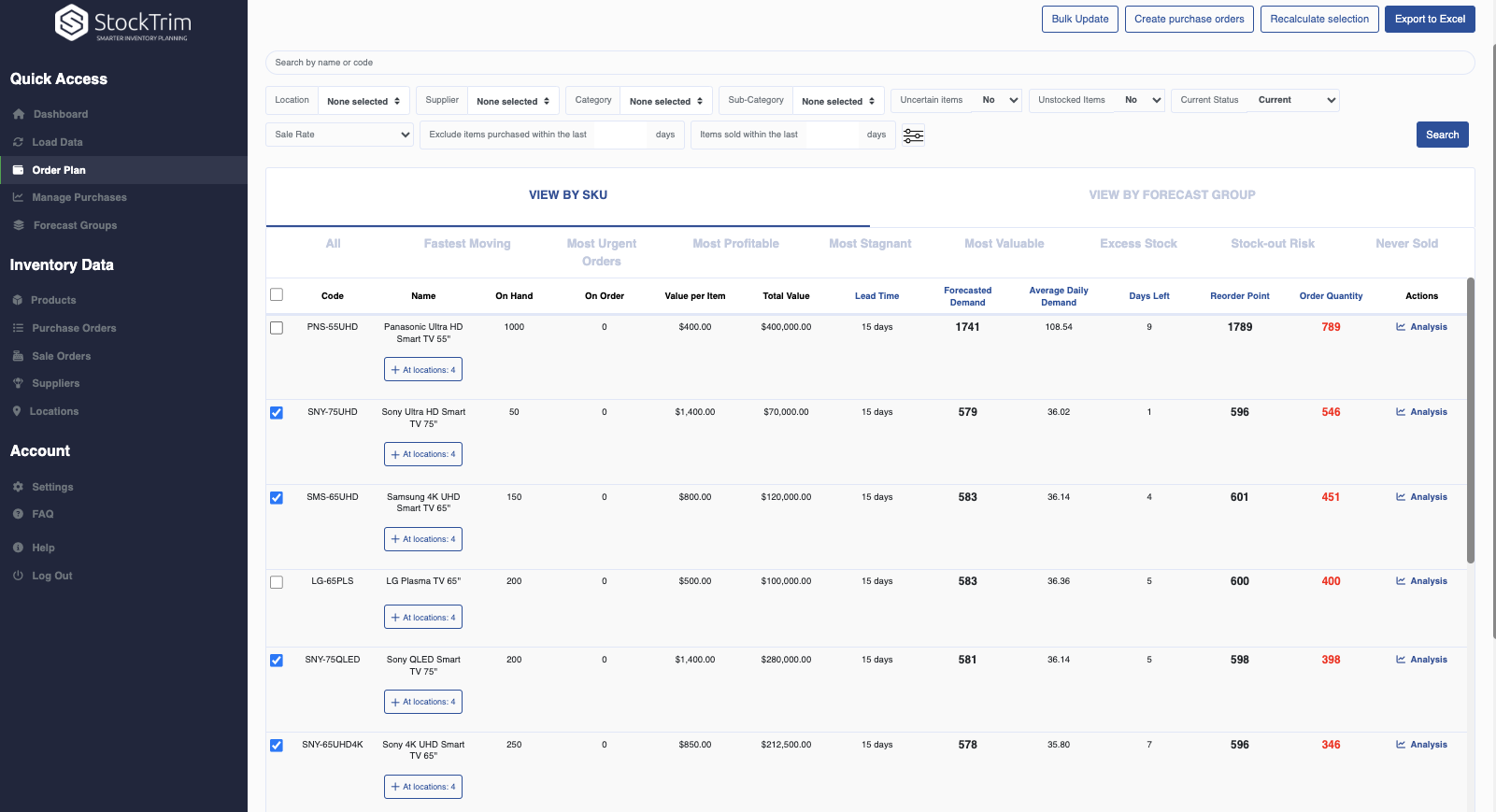
Task: Uncheck the SNY-75QLED row checkbox
Action: [277, 661]
